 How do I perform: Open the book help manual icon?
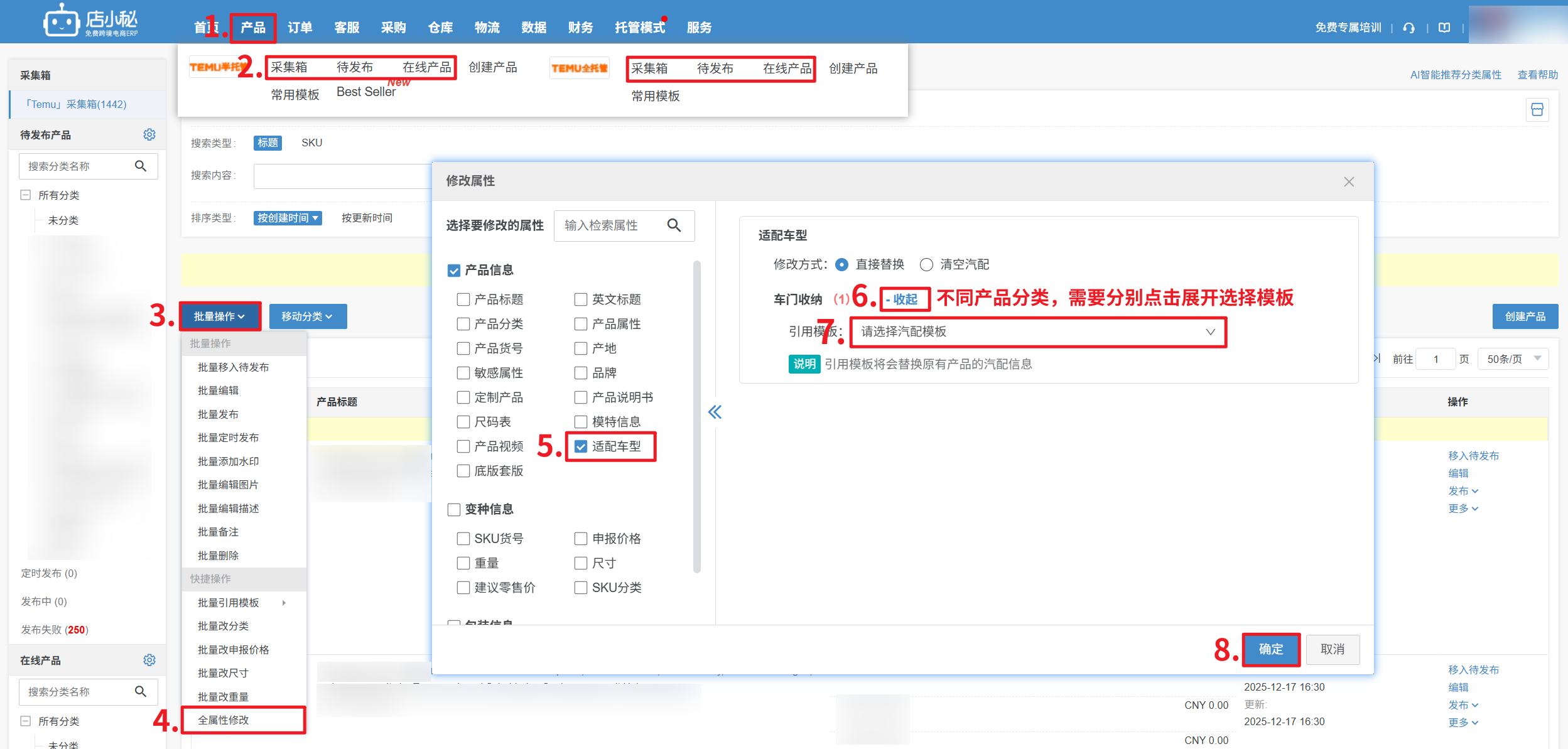1444,28
